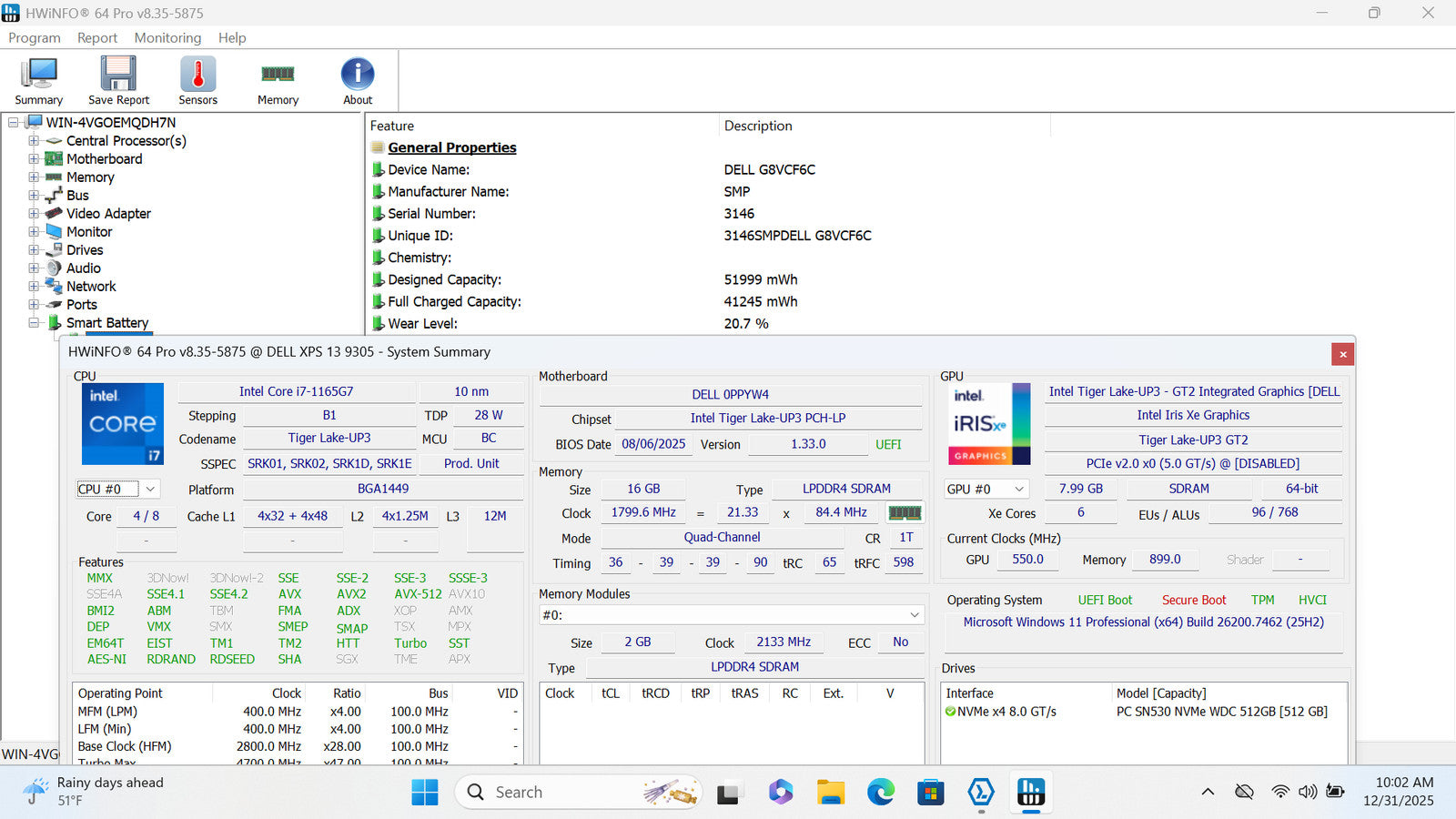Open the CPU #0 selector dropdown
Image resolution: width=1456 pixels, height=819 pixels.
coord(150,490)
